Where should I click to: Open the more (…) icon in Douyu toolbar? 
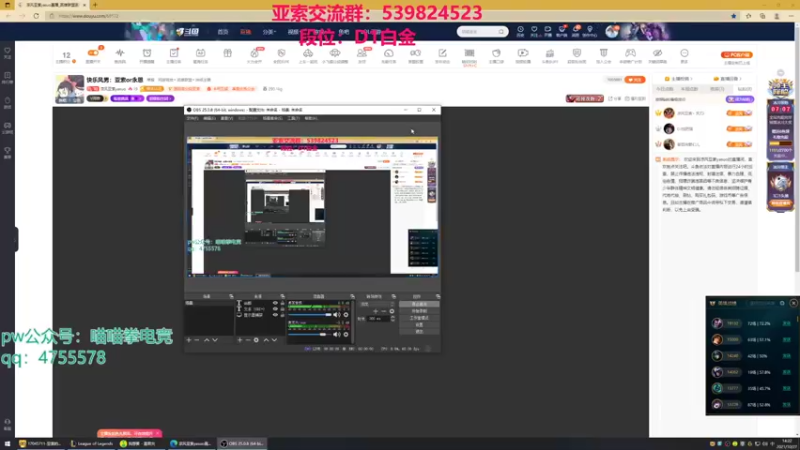pos(684,53)
